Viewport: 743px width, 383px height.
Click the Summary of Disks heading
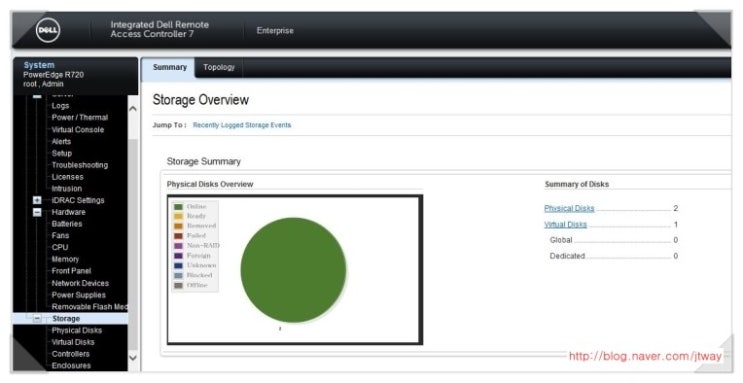pos(577,184)
